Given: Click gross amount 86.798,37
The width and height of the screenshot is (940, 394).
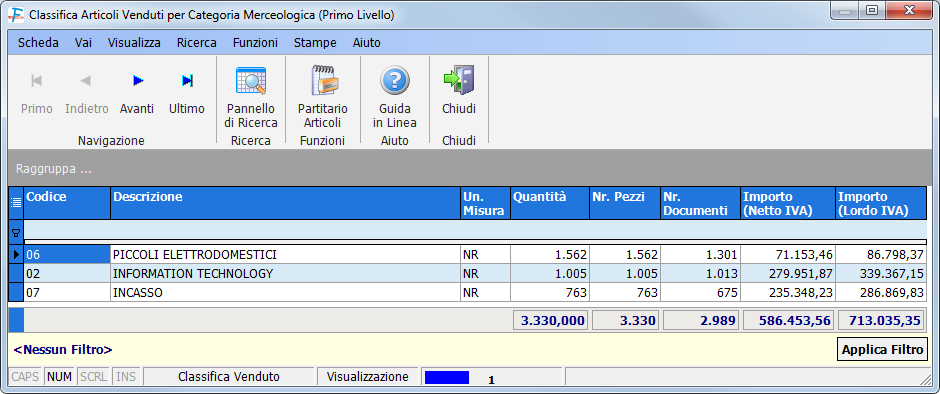Looking at the screenshot, I should tap(881, 255).
